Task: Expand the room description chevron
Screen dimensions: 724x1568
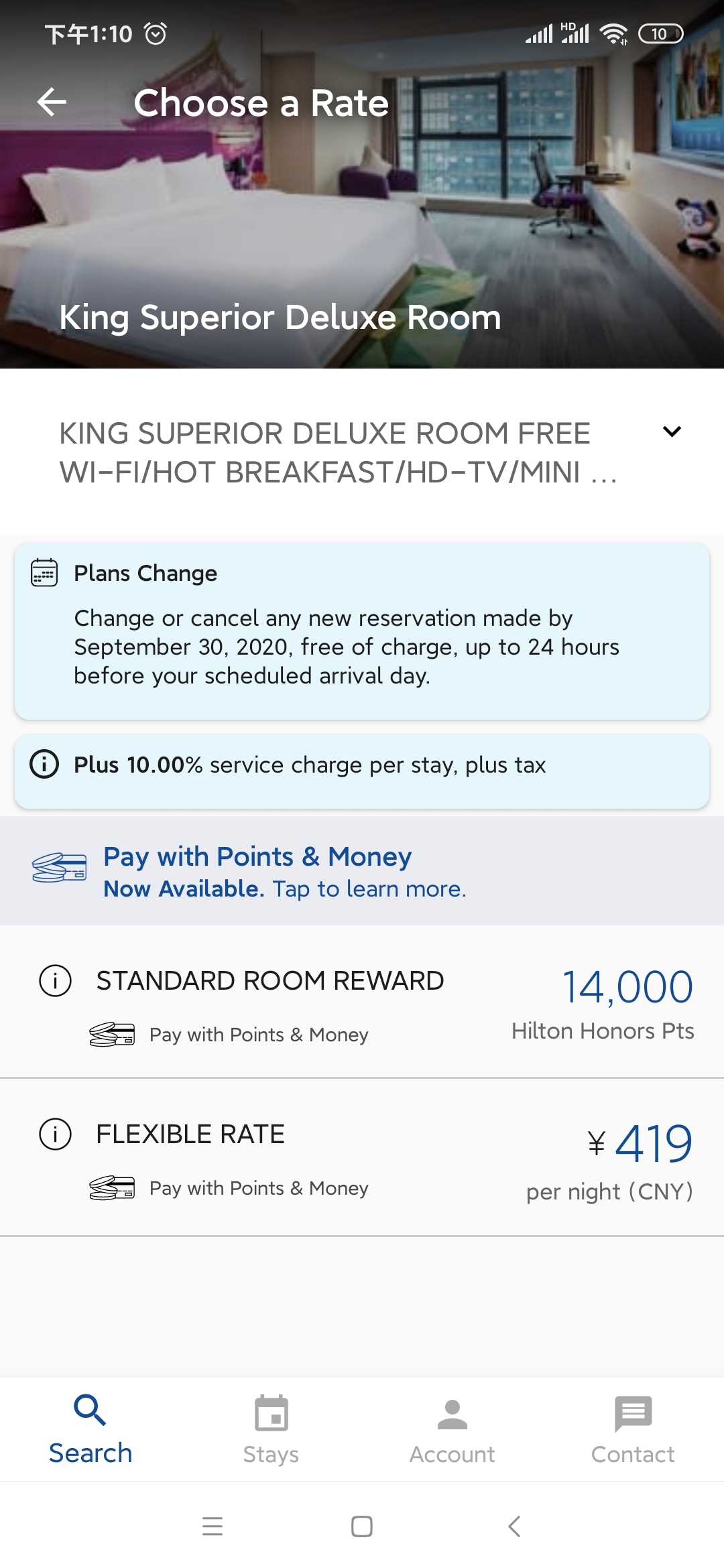Action: pos(672,432)
